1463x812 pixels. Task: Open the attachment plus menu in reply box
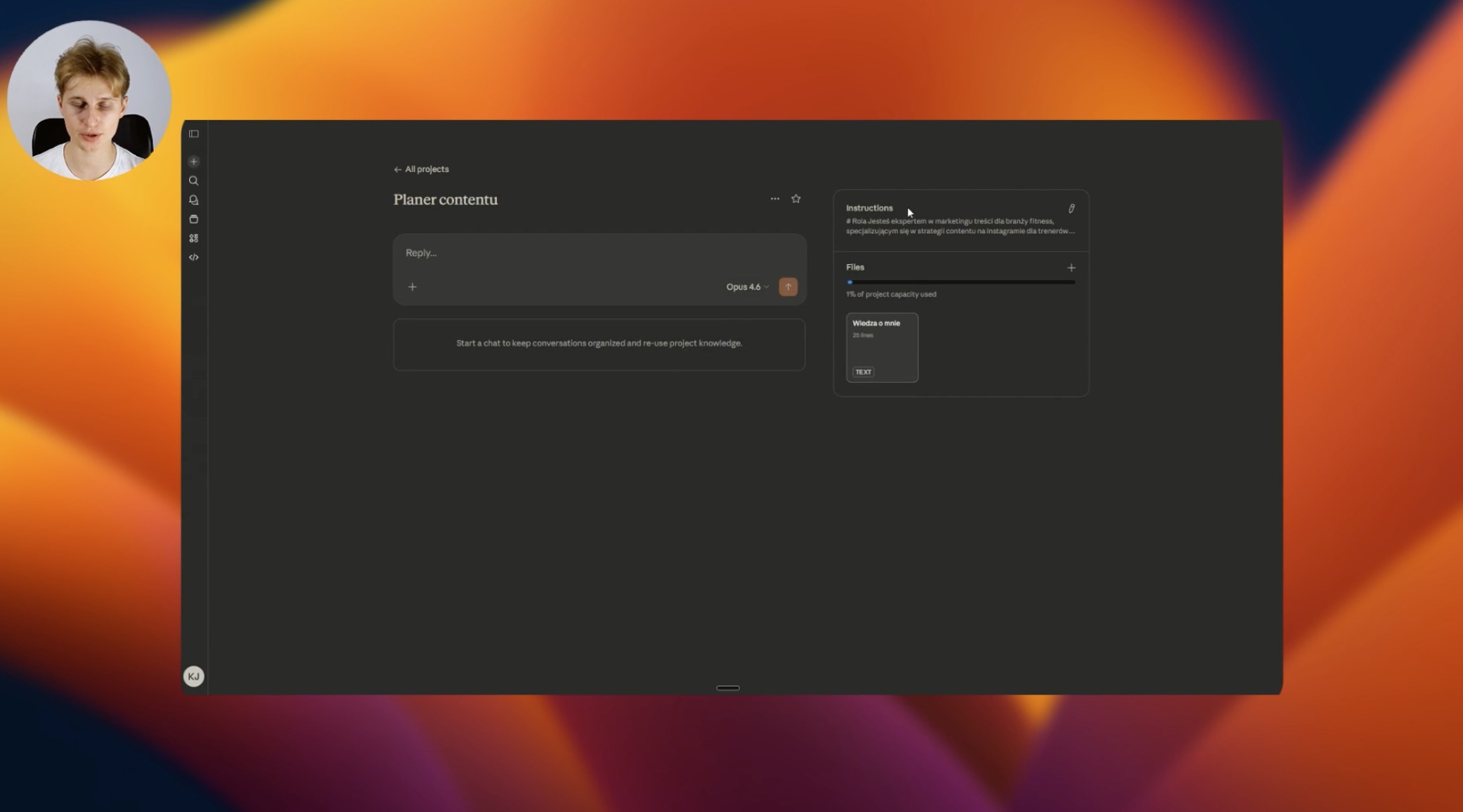[412, 287]
